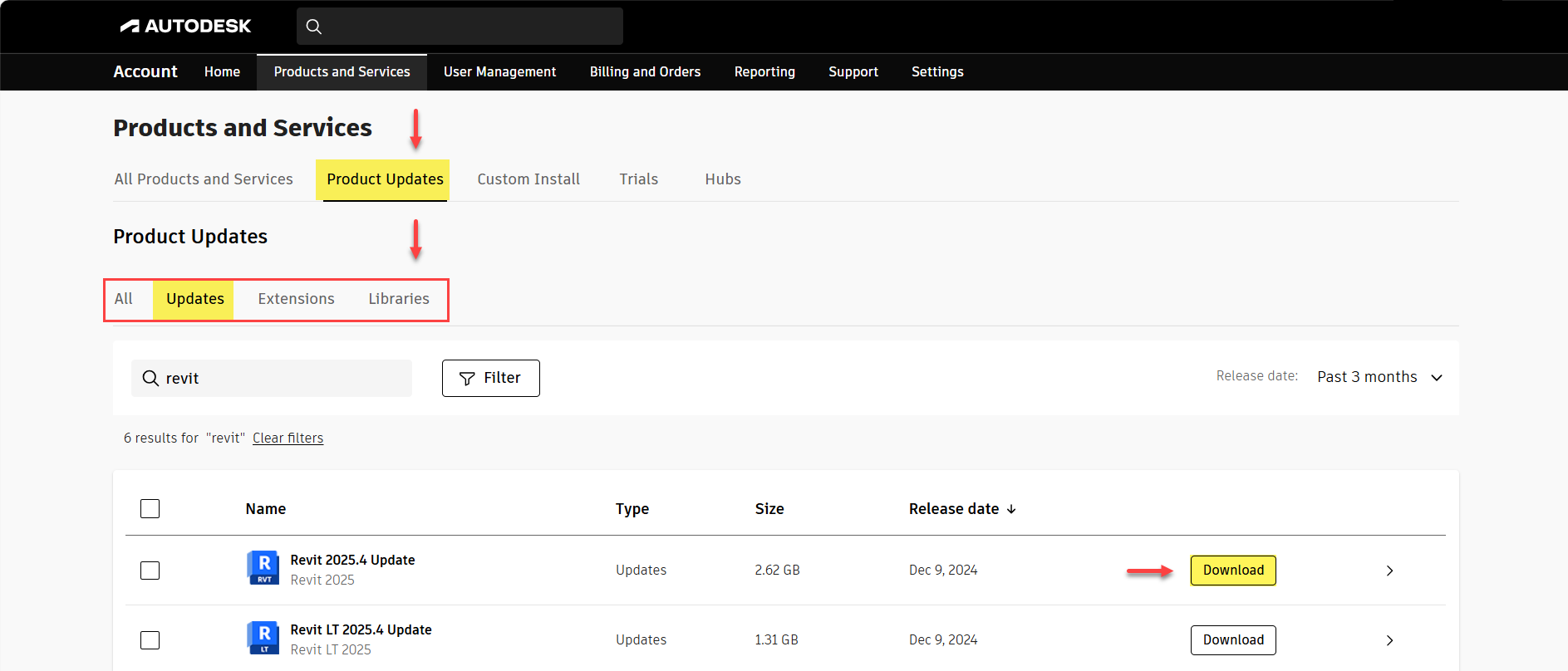
Task: Click the Account label in nav bar
Action: click(x=145, y=71)
